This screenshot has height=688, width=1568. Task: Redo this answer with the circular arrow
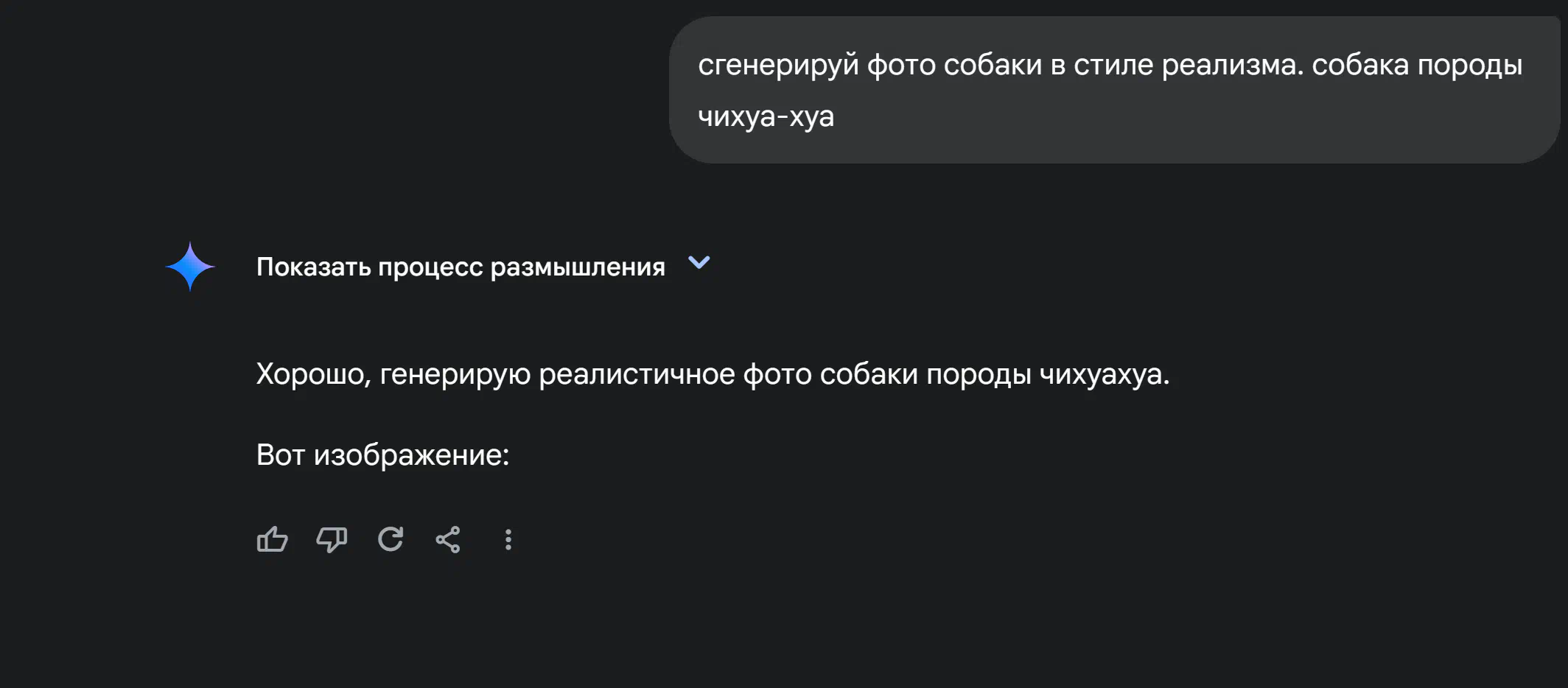click(x=391, y=539)
